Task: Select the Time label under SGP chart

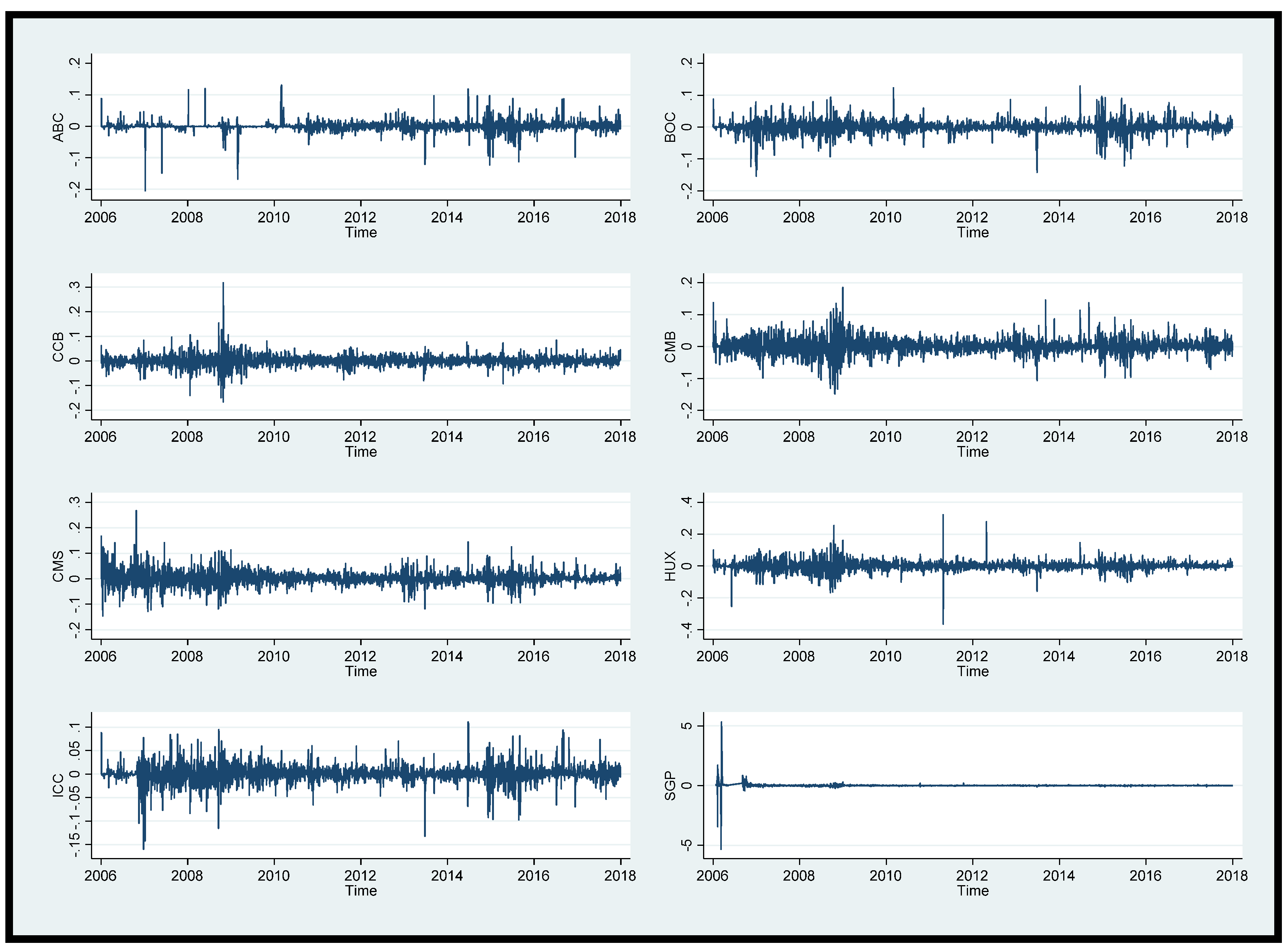Action: coord(973,891)
